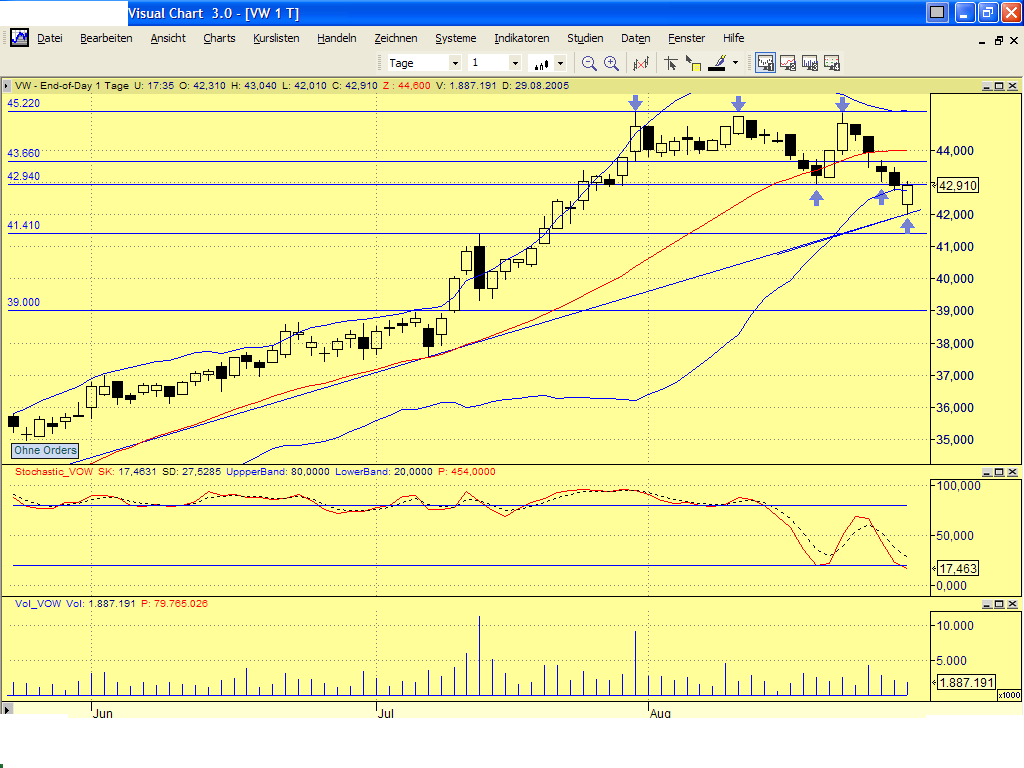1024x768 pixels.
Task: Select the magnifying glass zoom-in tool
Action: (611, 61)
